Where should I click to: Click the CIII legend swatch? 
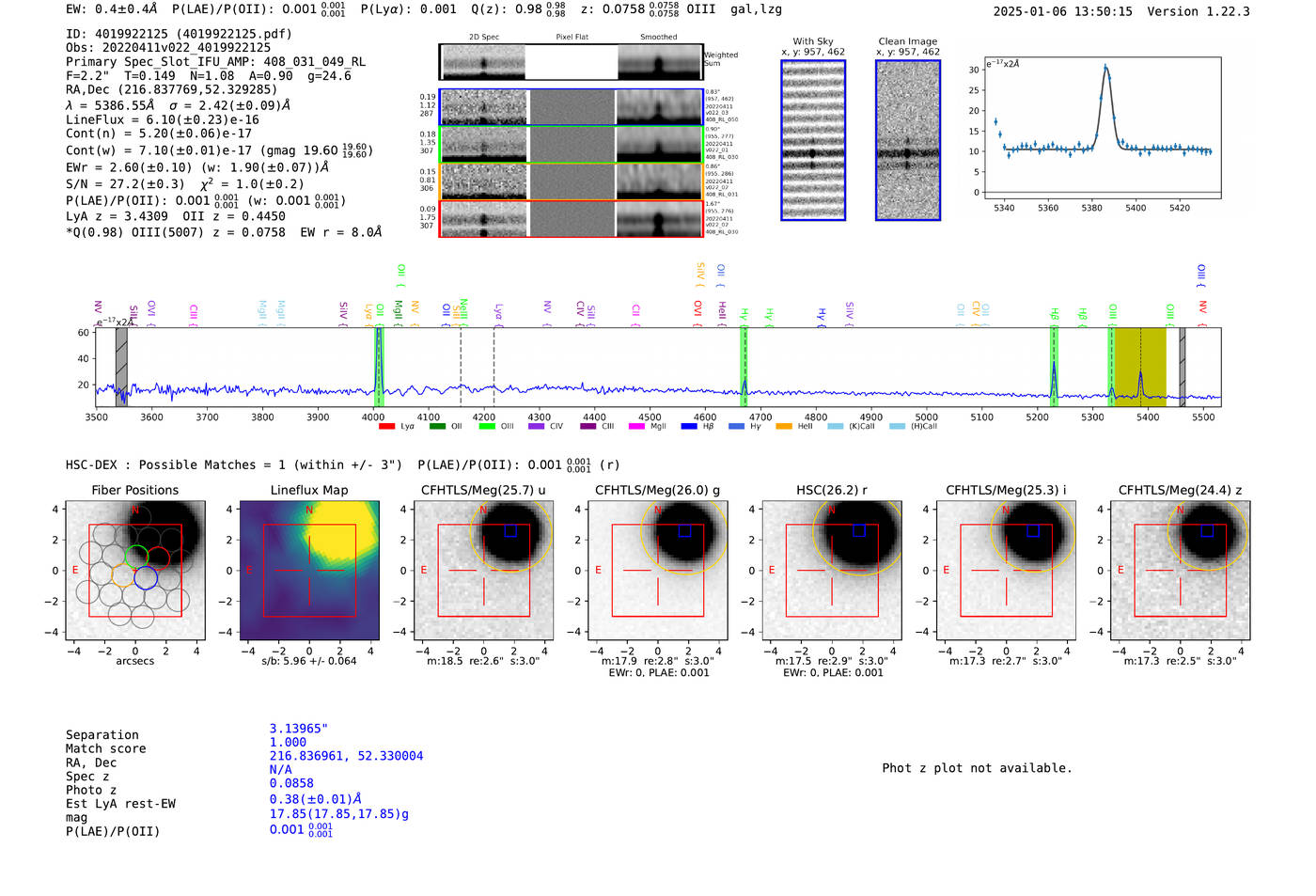point(587,427)
